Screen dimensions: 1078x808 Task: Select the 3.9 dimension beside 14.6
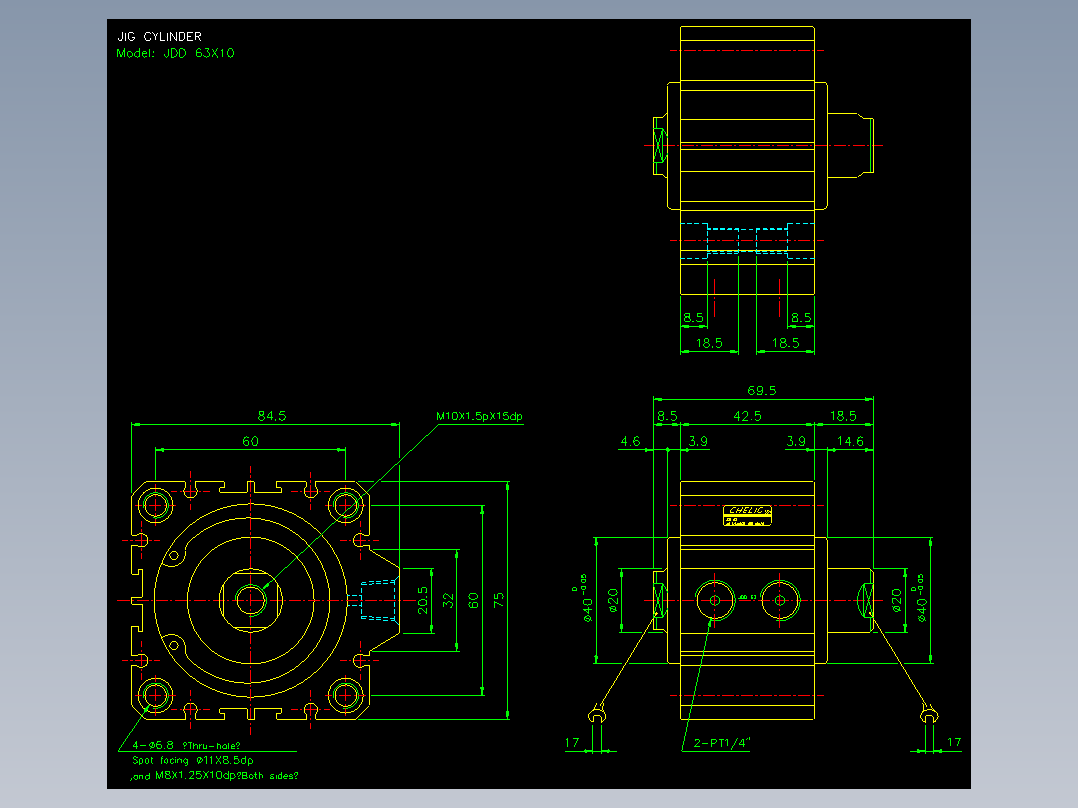pyautogui.click(x=796, y=441)
